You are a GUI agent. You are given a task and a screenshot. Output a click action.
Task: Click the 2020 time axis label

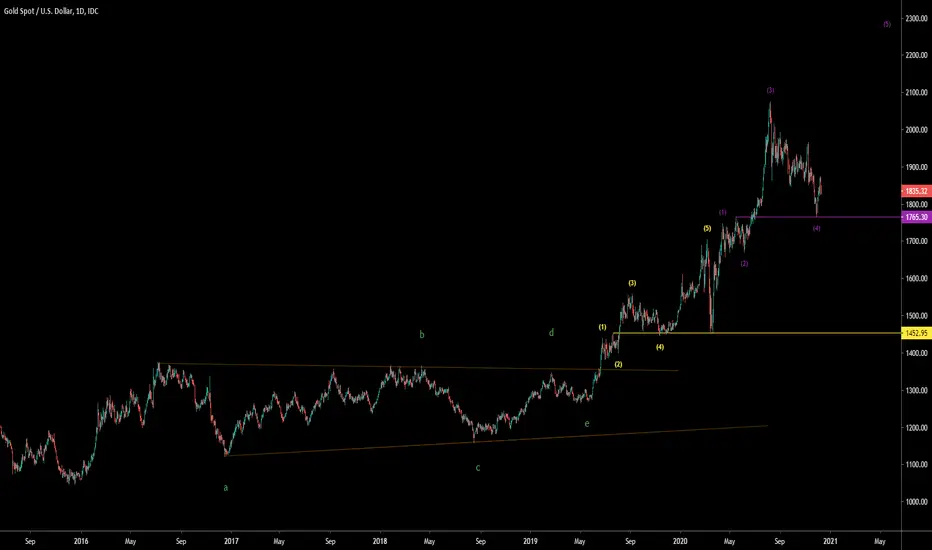coord(680,541)
